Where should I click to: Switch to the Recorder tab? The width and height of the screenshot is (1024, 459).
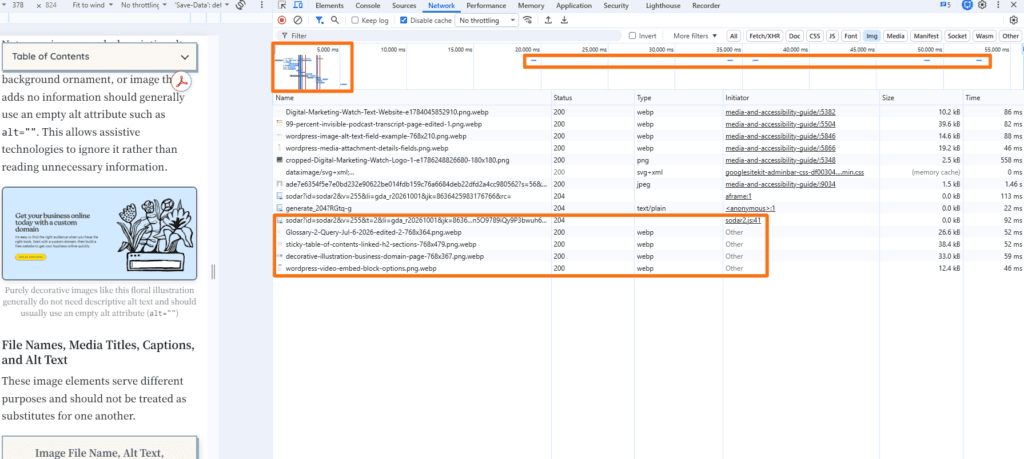[706, 6]
